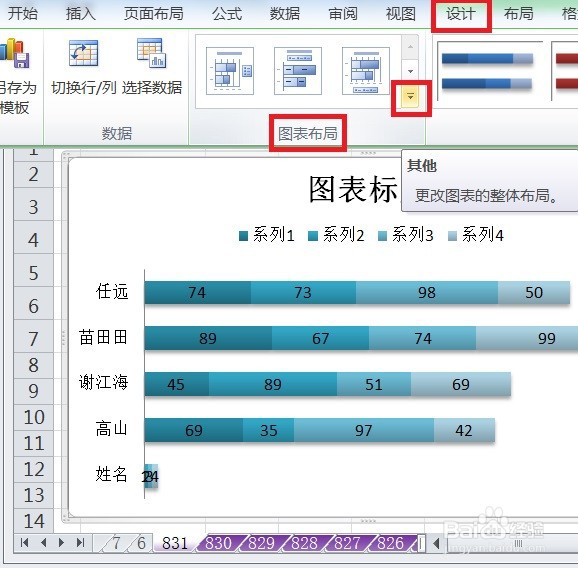Click the 任远 axis label
Screen dimensions: 578x568
(x=112, y=292)
